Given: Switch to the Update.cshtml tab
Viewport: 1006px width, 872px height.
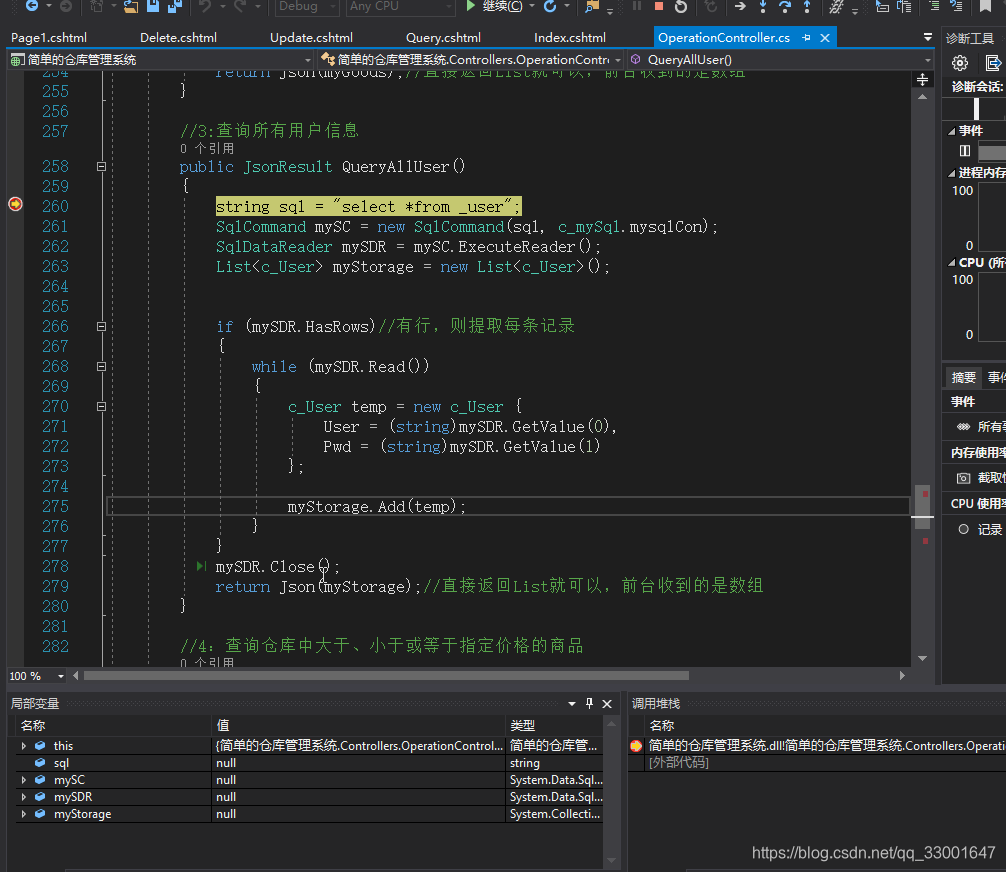Looking at the screenshot, I should coord(311,38).
